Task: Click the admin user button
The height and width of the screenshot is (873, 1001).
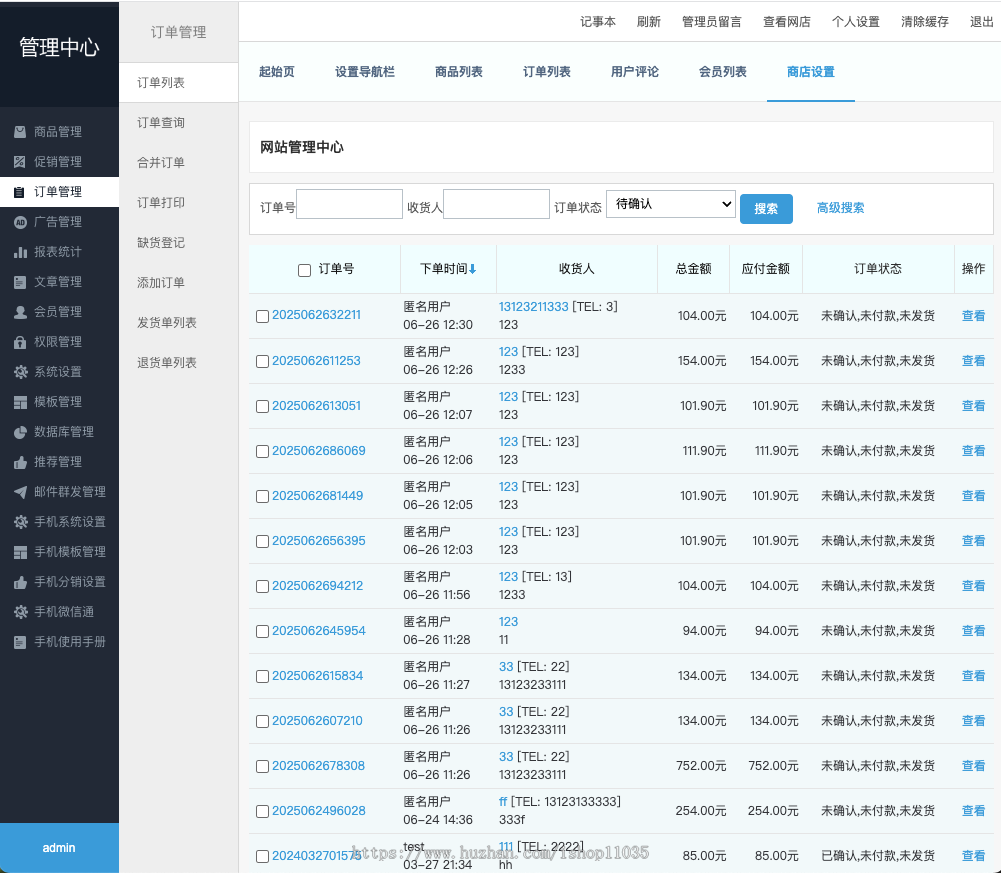Action: (x=59, y=847)
